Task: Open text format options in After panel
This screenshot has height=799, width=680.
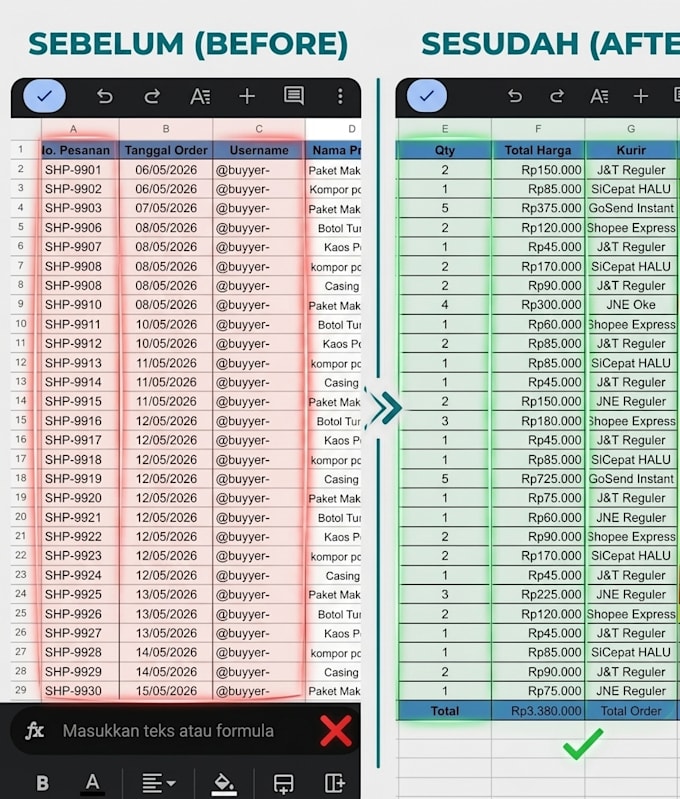Action: coord(599,96)
